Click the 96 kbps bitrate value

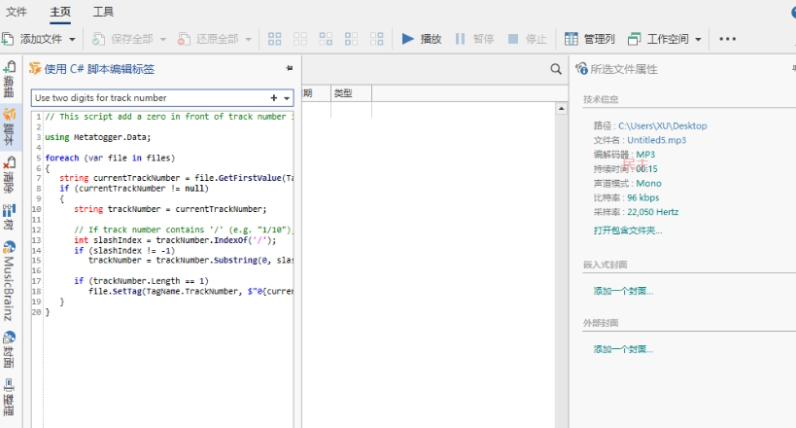pos(643,197)
